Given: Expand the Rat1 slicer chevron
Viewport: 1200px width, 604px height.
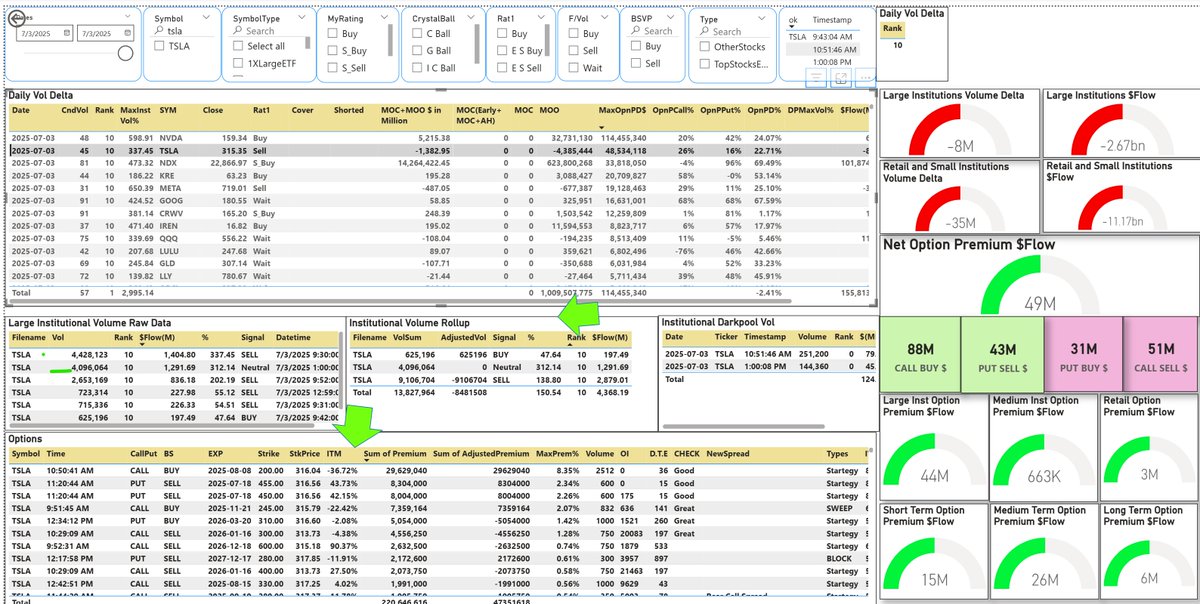Looking at the screenshot, I should pos(542,19).
